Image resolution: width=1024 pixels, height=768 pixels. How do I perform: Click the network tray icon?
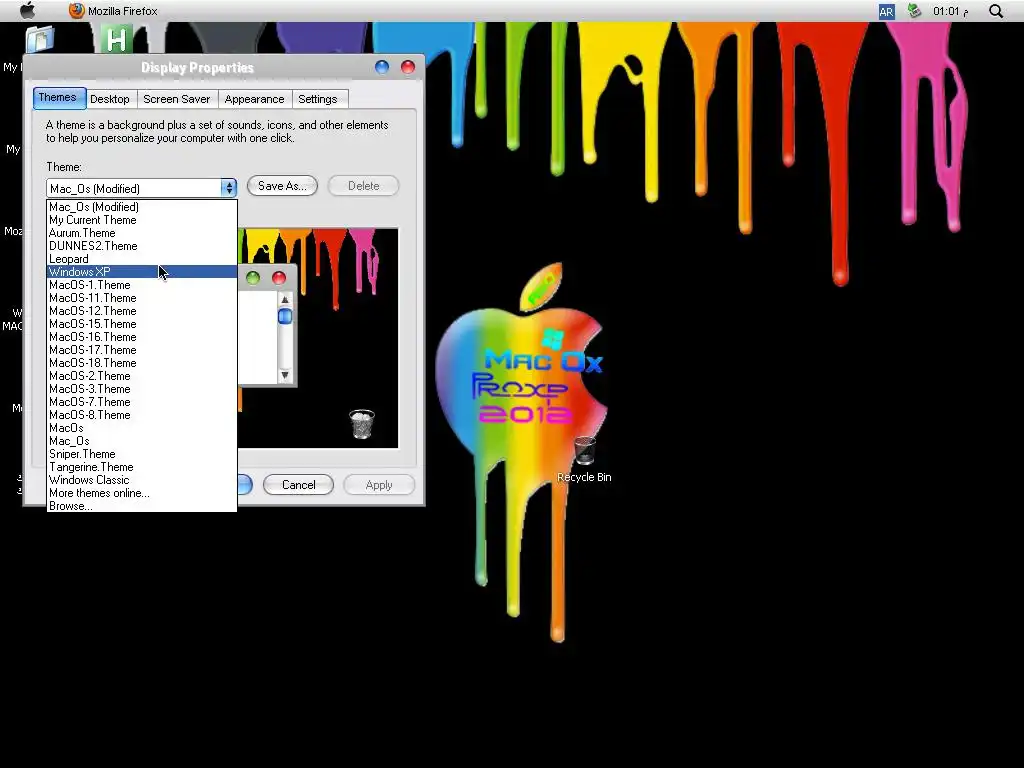click(x=914, y=10)
